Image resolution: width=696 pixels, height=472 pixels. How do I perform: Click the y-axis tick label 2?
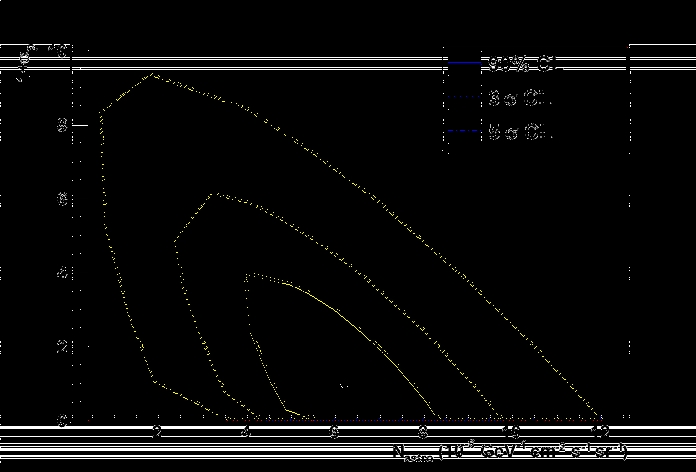tap(61, 346)
